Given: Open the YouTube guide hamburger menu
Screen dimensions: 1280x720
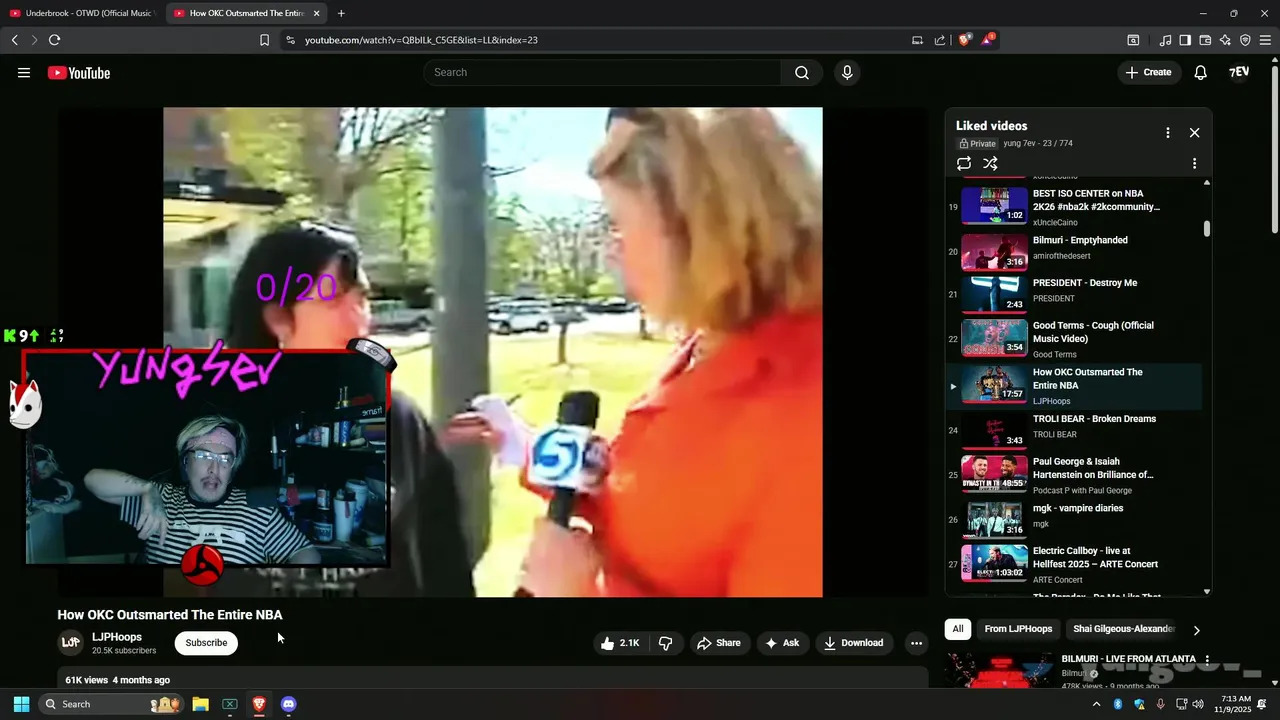Looking at the screenshot, I should click(24, 73).
